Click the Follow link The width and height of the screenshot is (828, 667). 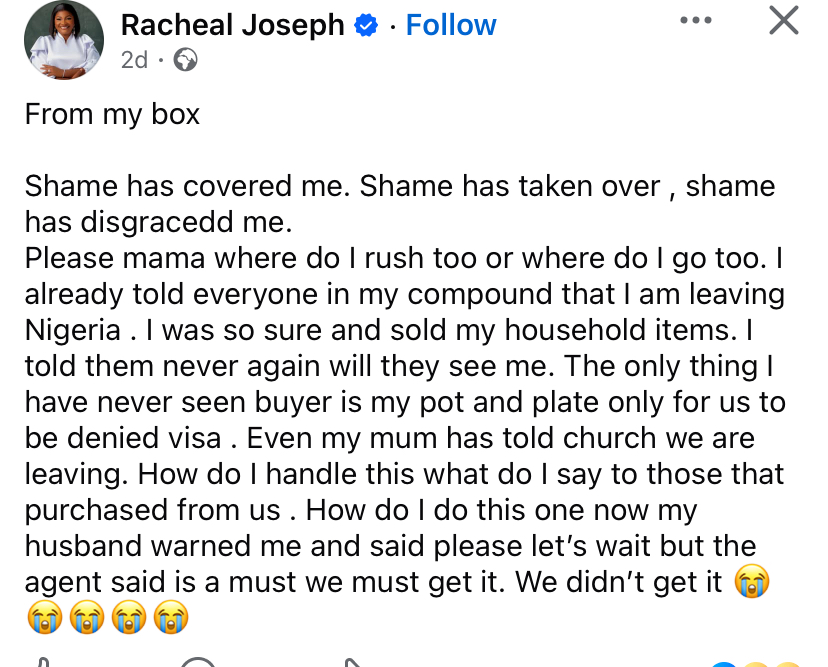450,25
